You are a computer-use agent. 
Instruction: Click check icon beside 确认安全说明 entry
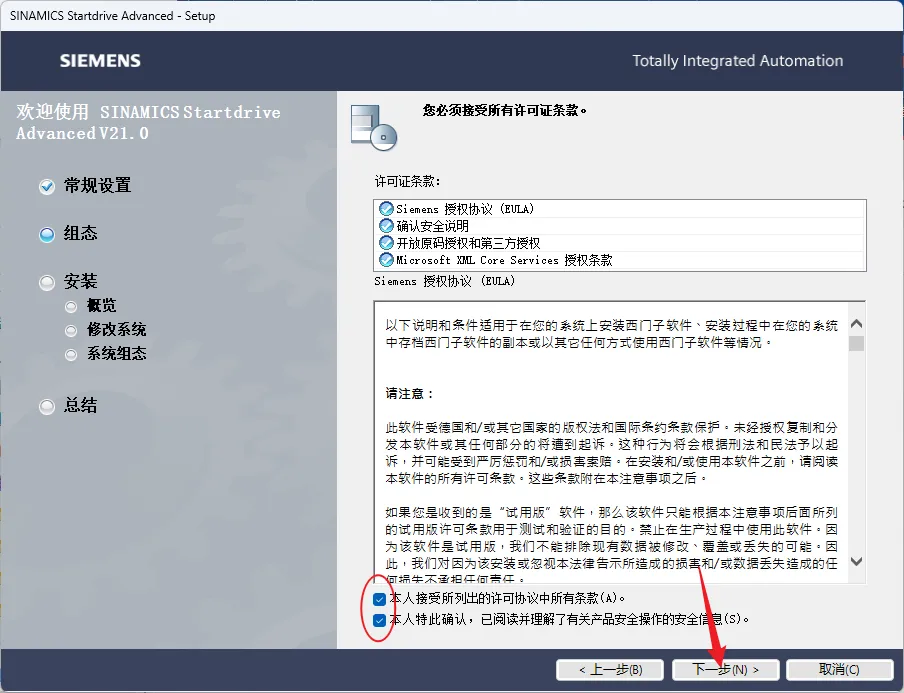386,226
